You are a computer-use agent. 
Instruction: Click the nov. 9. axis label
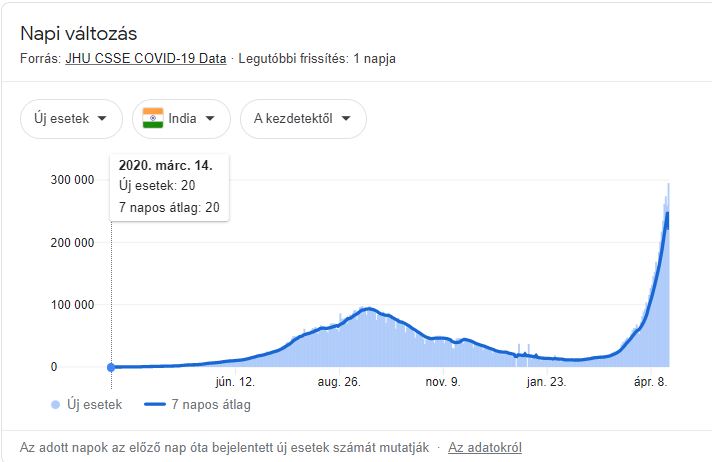click(x=444, y=382)
